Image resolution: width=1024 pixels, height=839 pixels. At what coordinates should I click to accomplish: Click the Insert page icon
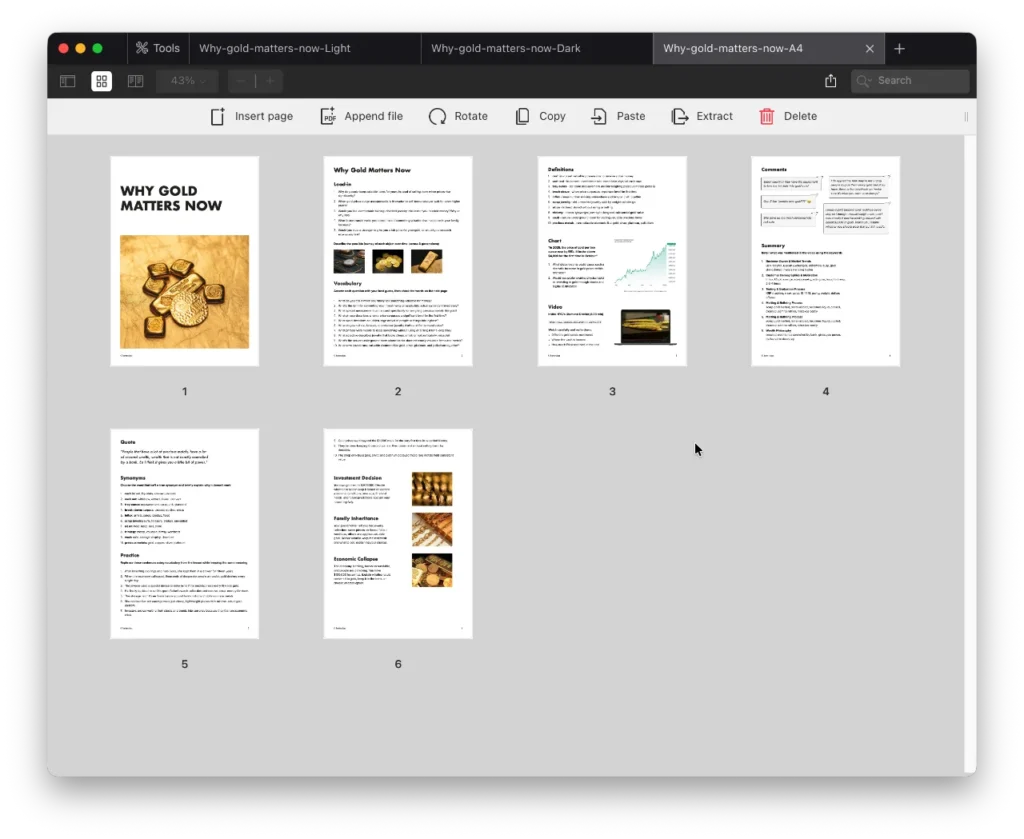tap(218, 116)
